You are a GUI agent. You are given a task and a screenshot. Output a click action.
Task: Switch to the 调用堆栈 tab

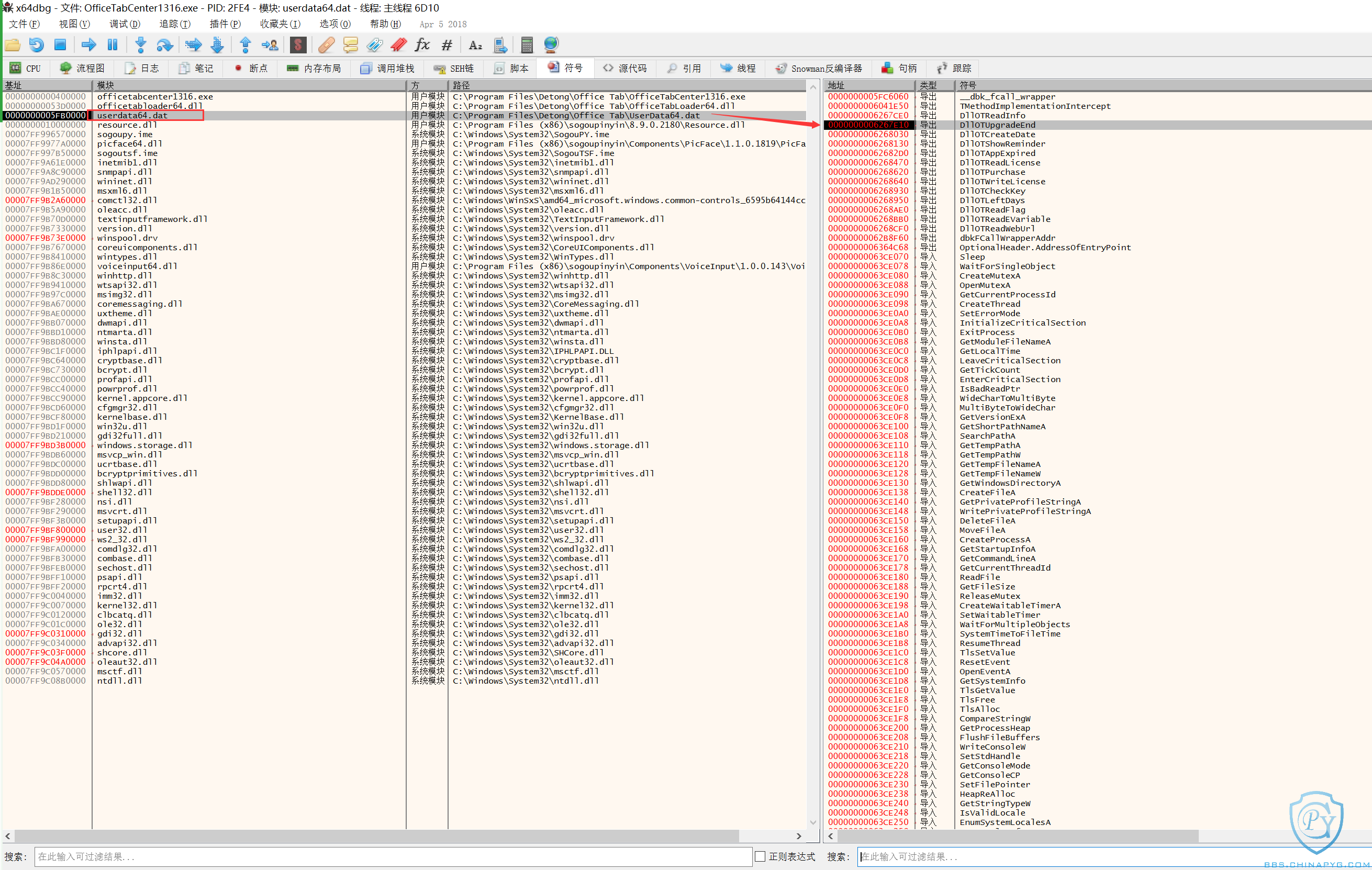(387, 69)
